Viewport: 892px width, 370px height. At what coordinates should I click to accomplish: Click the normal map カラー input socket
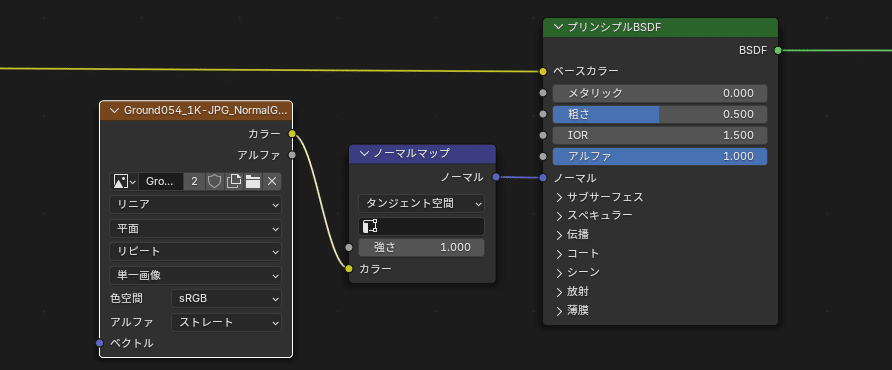(349, 269)
